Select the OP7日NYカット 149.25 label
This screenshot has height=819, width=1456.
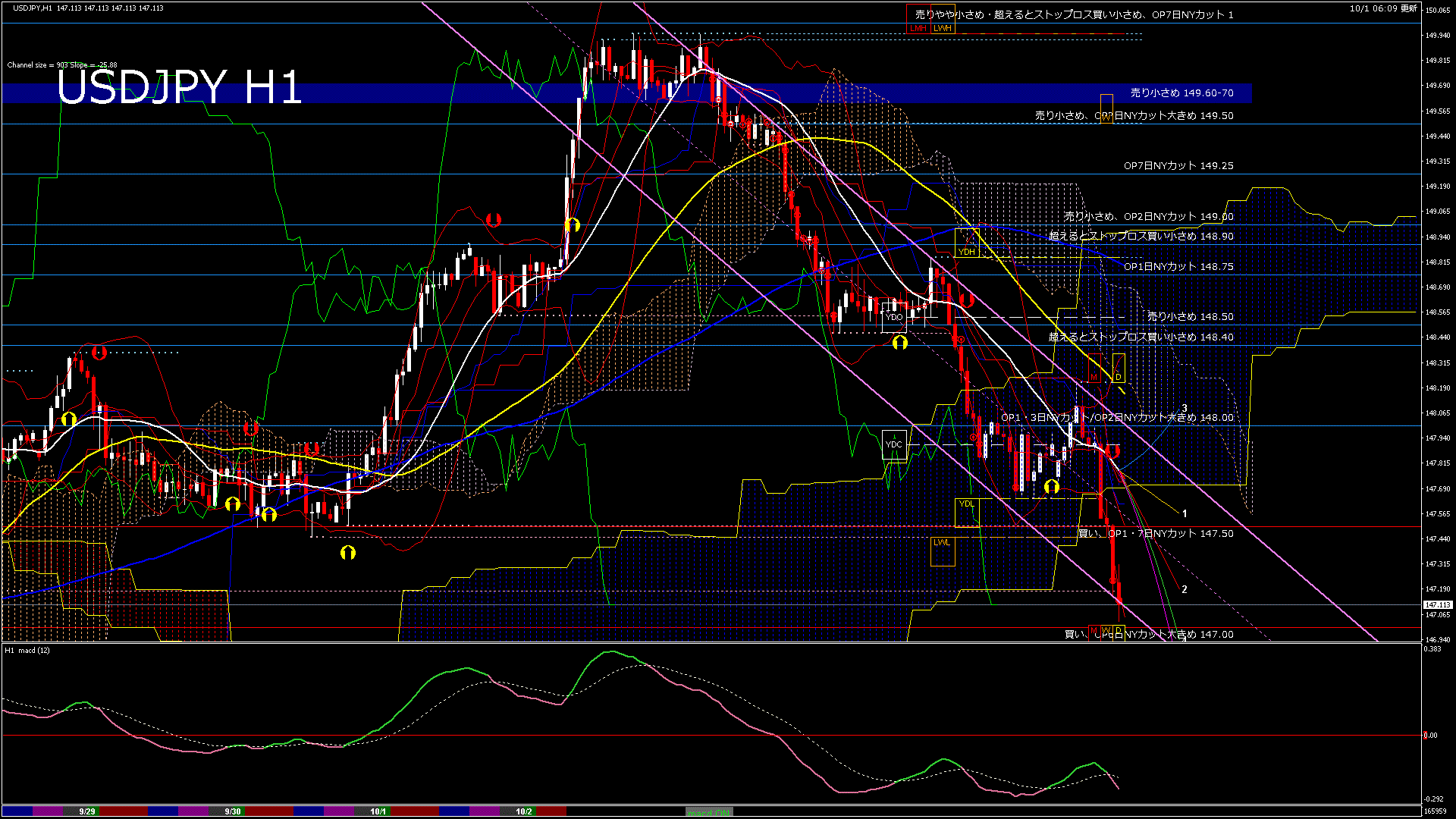pos(1178,165)
